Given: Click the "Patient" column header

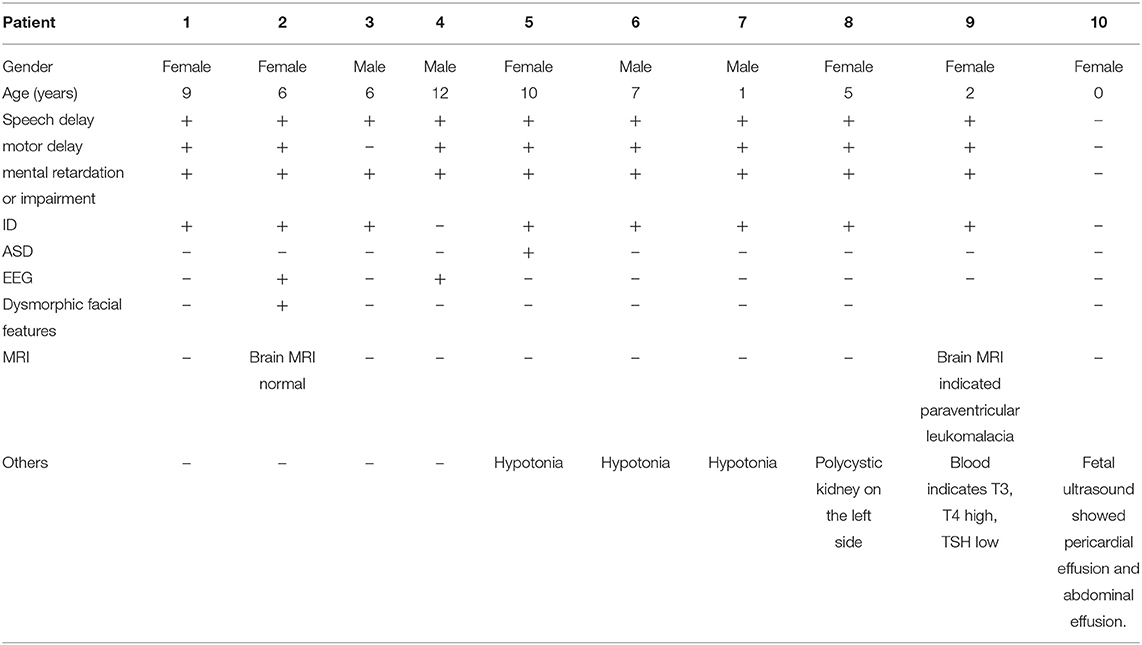Looking at the screenshot, I should tap(30, 21).
